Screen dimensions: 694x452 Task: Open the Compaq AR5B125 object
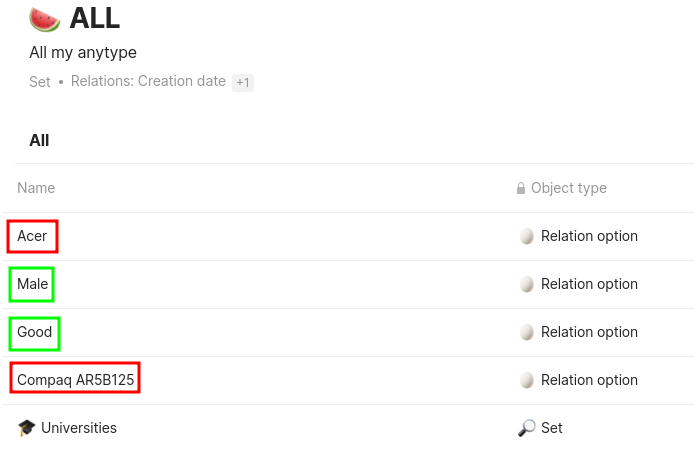coord(75,380)
